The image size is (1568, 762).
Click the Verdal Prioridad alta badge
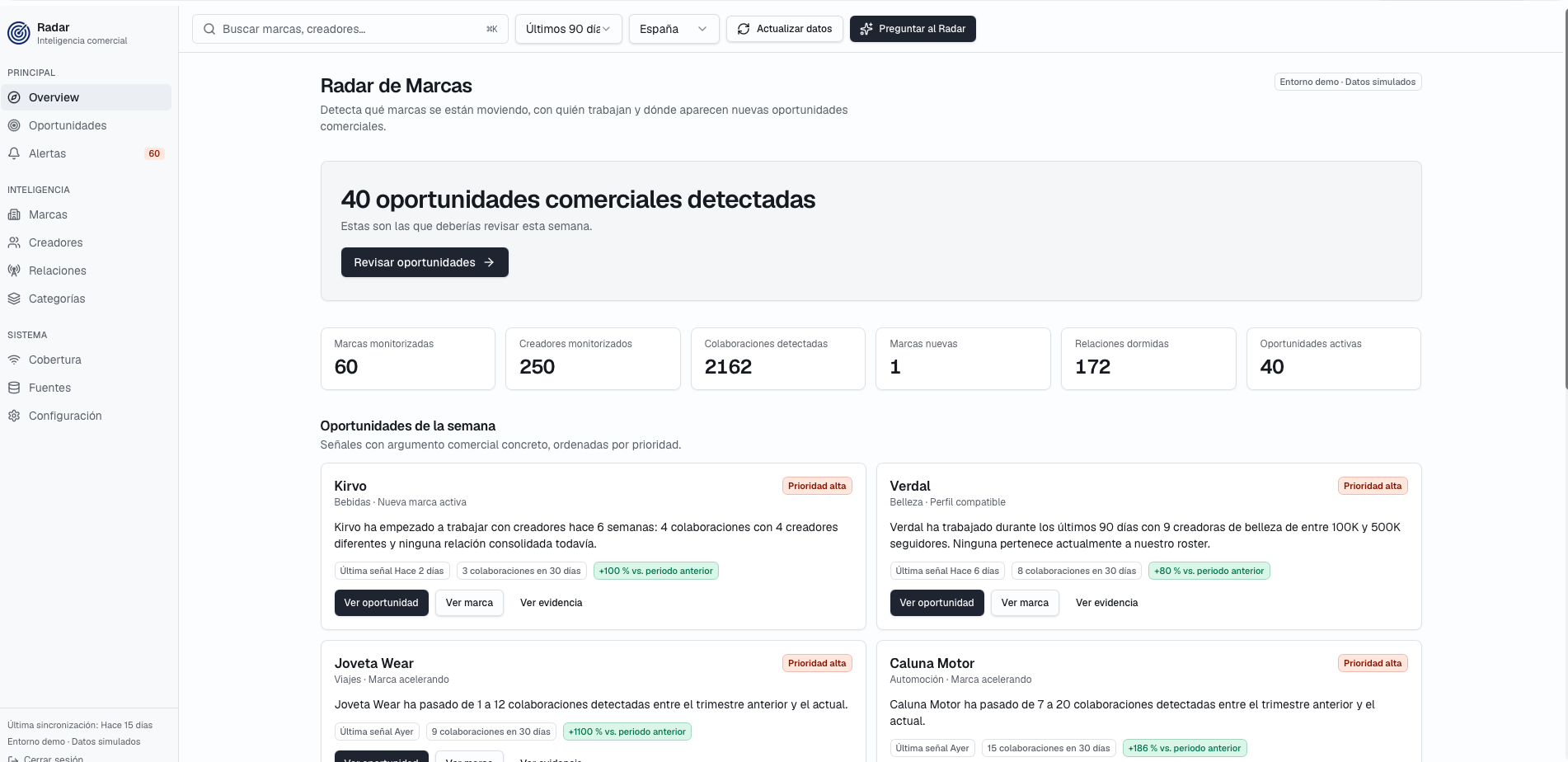tap(1373, 486)
